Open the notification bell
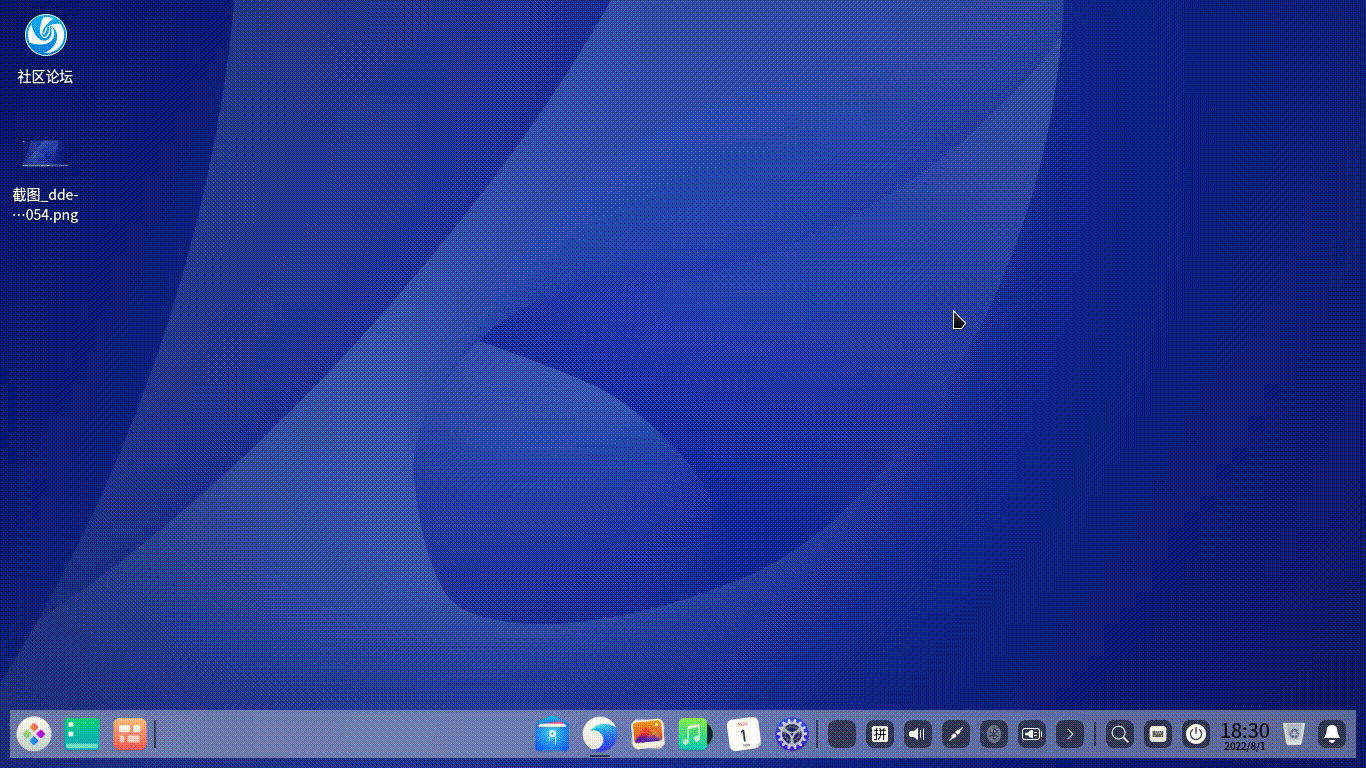Screen dimensions: 1366x768 [x=1332, y=735]
